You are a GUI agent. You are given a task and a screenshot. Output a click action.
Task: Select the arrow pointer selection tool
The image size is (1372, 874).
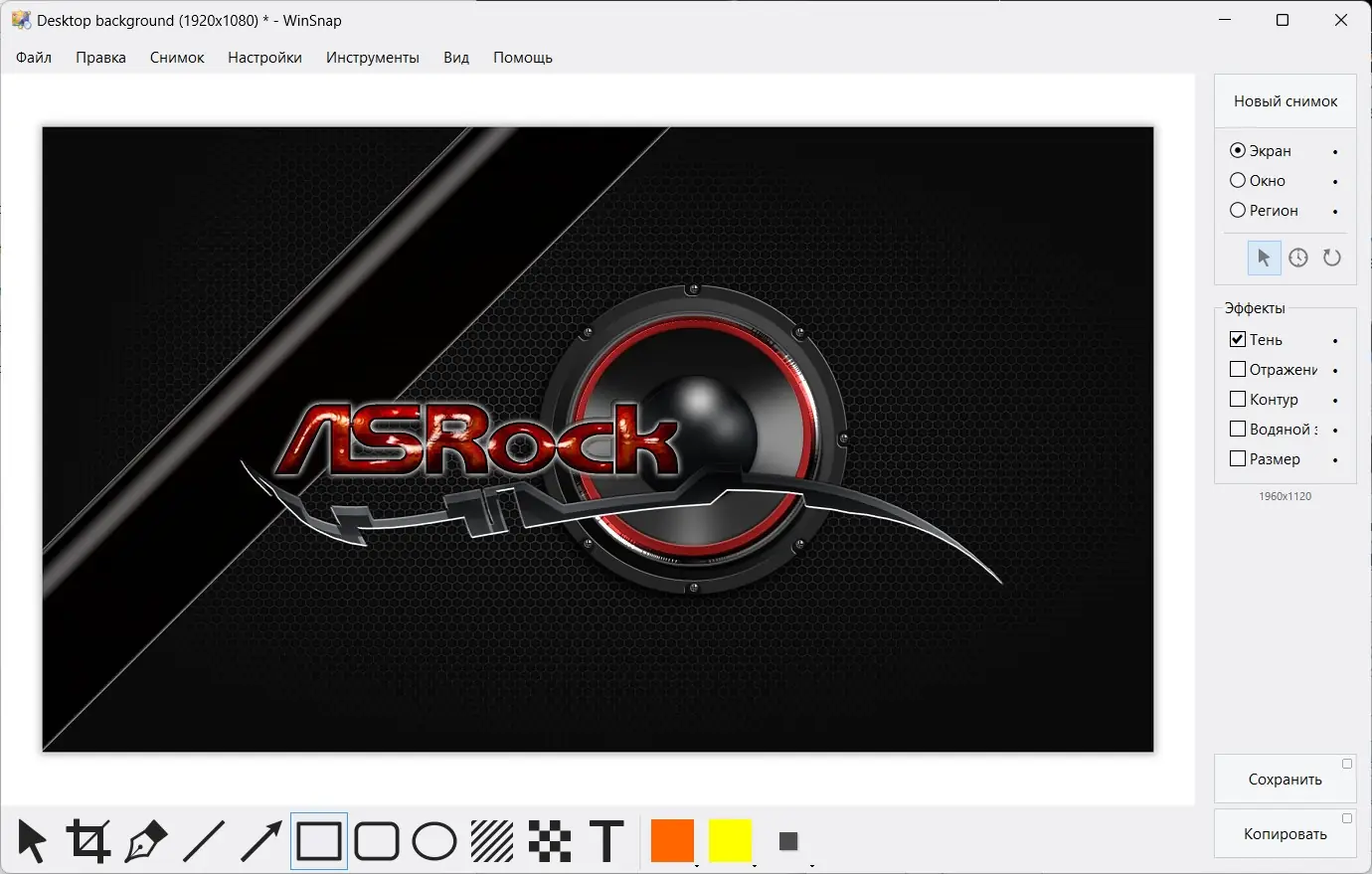32,841
